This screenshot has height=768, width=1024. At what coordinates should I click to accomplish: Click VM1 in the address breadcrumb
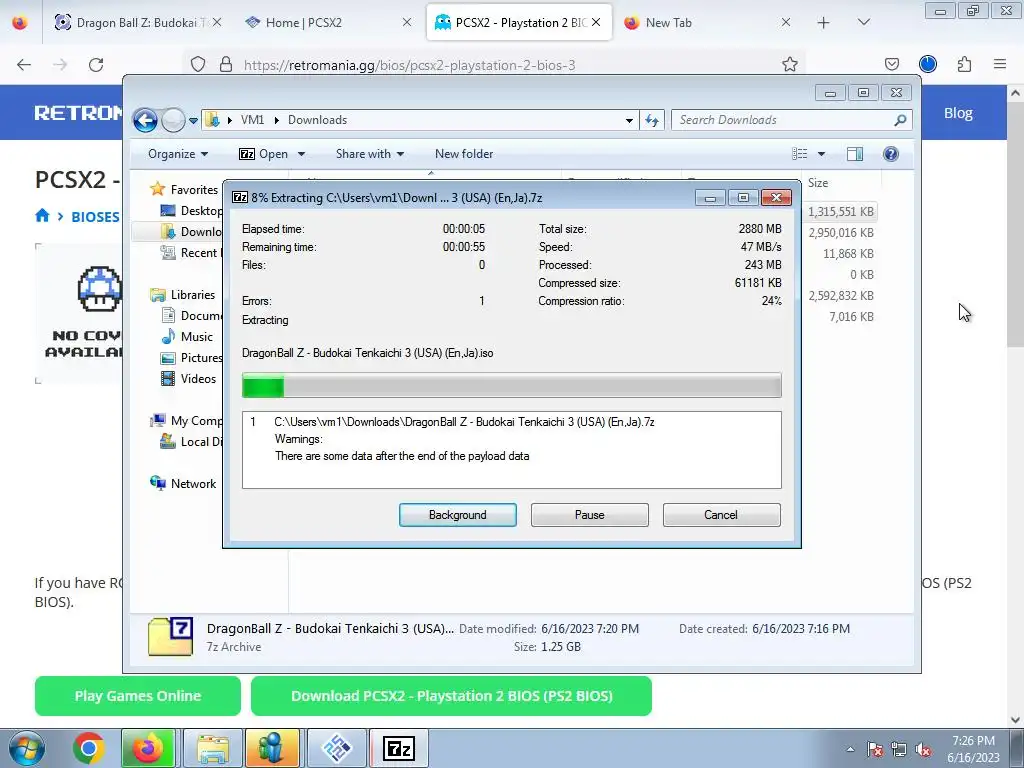click(252, 120)
